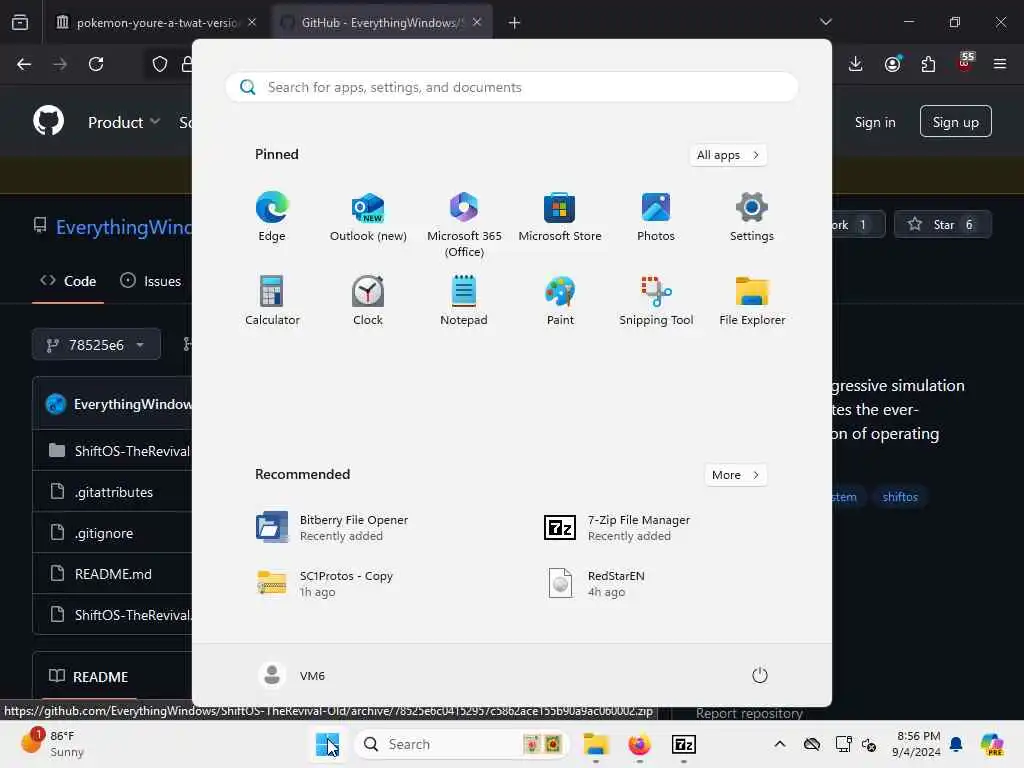Click taskbar Search box
Viewport: 1024px width, 768px height.
pyautogui.click(x=462, y=744)
